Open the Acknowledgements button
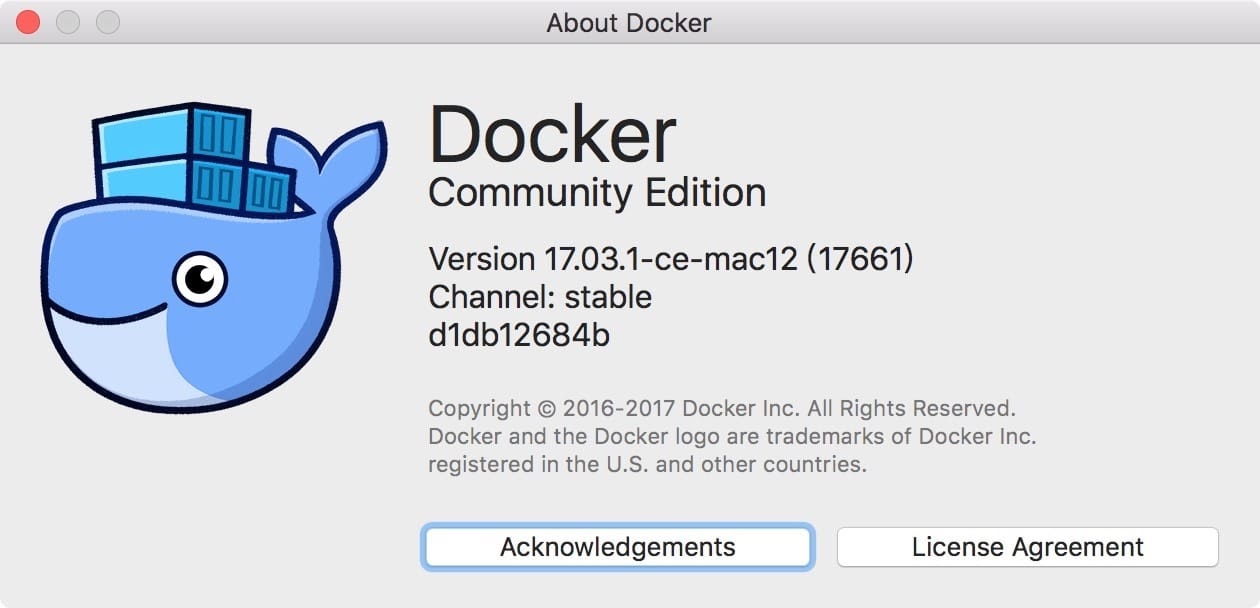This screenshot has height=608, width=1260. click(617, 547)
